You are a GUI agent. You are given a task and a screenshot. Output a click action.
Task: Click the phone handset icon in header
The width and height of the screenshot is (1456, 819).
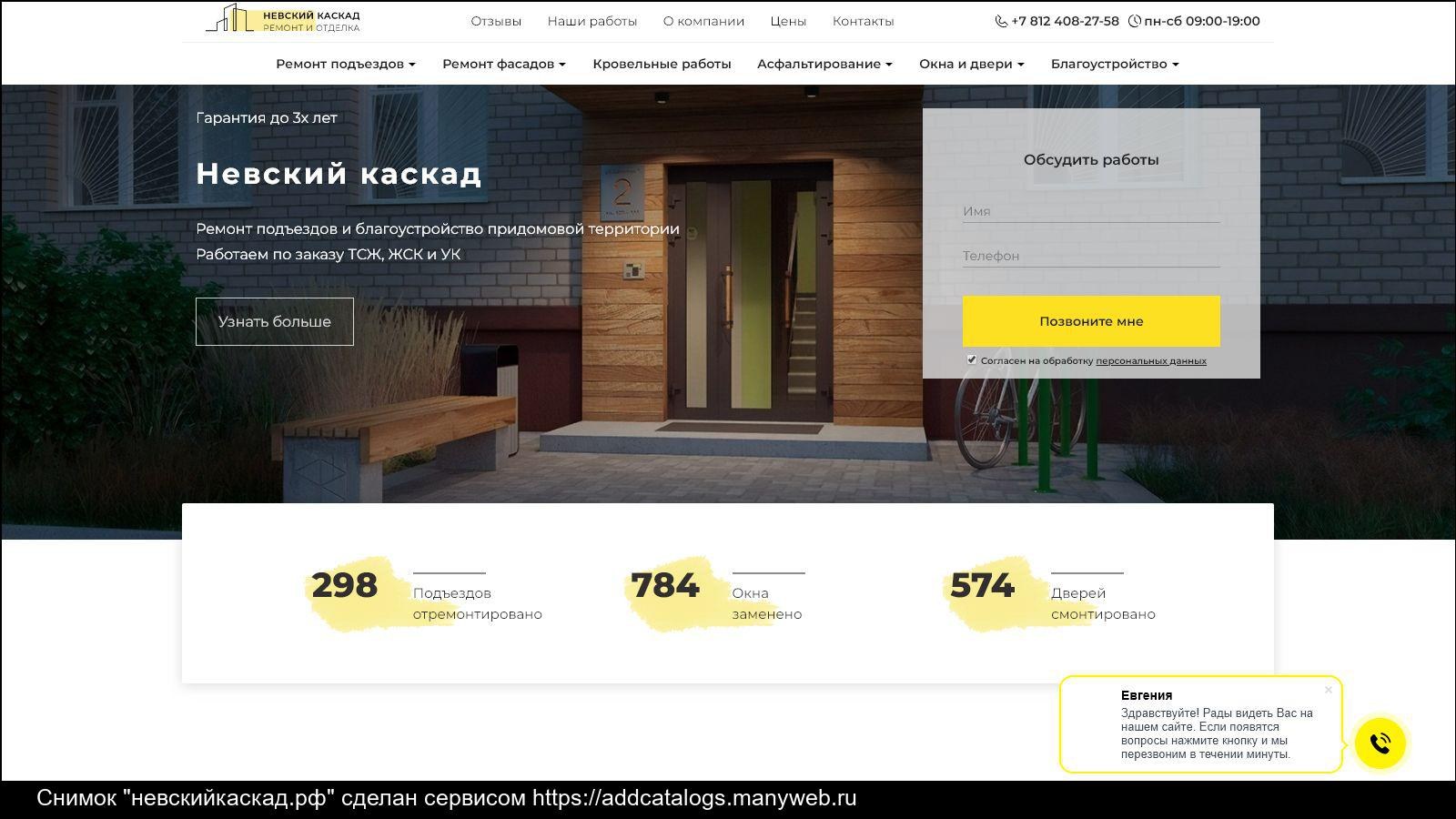pyautogui.click(x=1001, y=21)
